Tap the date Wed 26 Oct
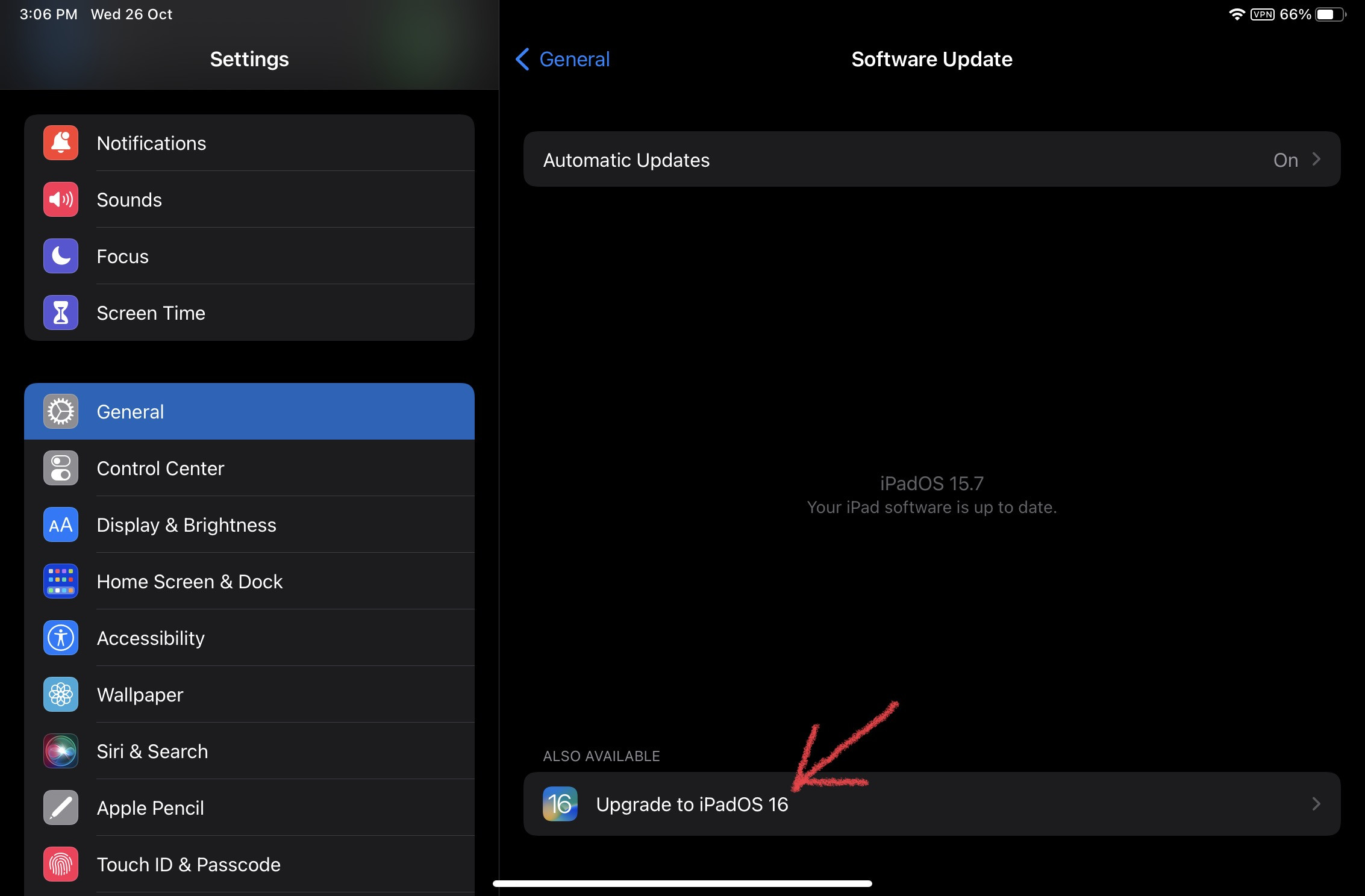The width and height of the screenshot is (1365, 896). point(131,14)
